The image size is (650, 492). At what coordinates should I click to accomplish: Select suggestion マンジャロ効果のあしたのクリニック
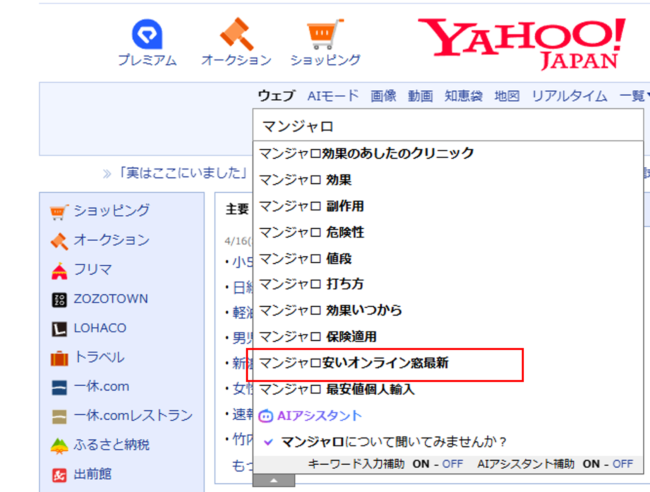point(448,153)
